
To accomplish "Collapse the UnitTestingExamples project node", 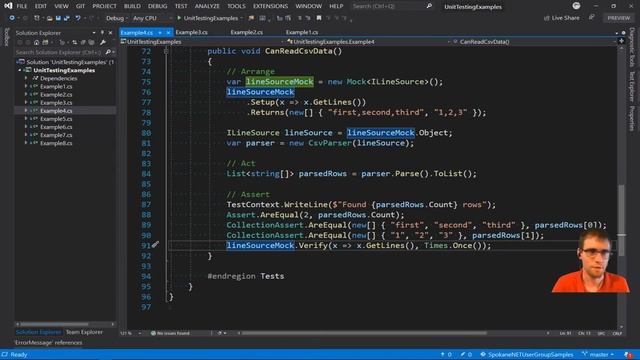I will tap(20, 70).
